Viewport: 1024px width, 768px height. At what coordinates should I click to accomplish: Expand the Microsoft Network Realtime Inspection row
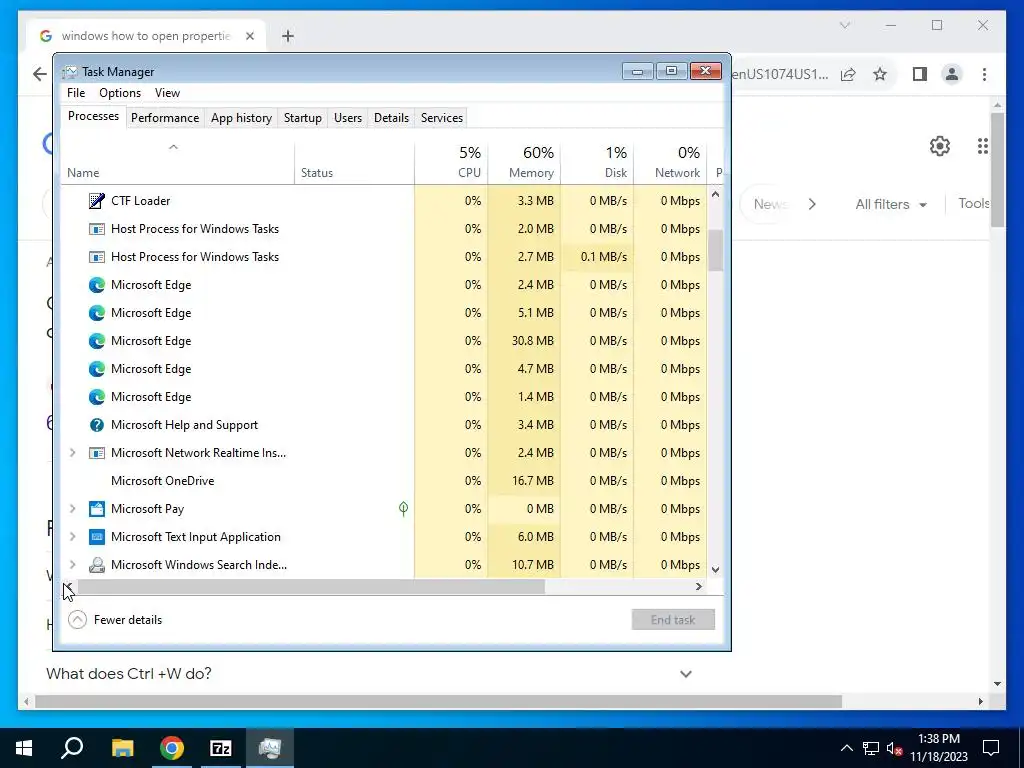tap(72, 453)
